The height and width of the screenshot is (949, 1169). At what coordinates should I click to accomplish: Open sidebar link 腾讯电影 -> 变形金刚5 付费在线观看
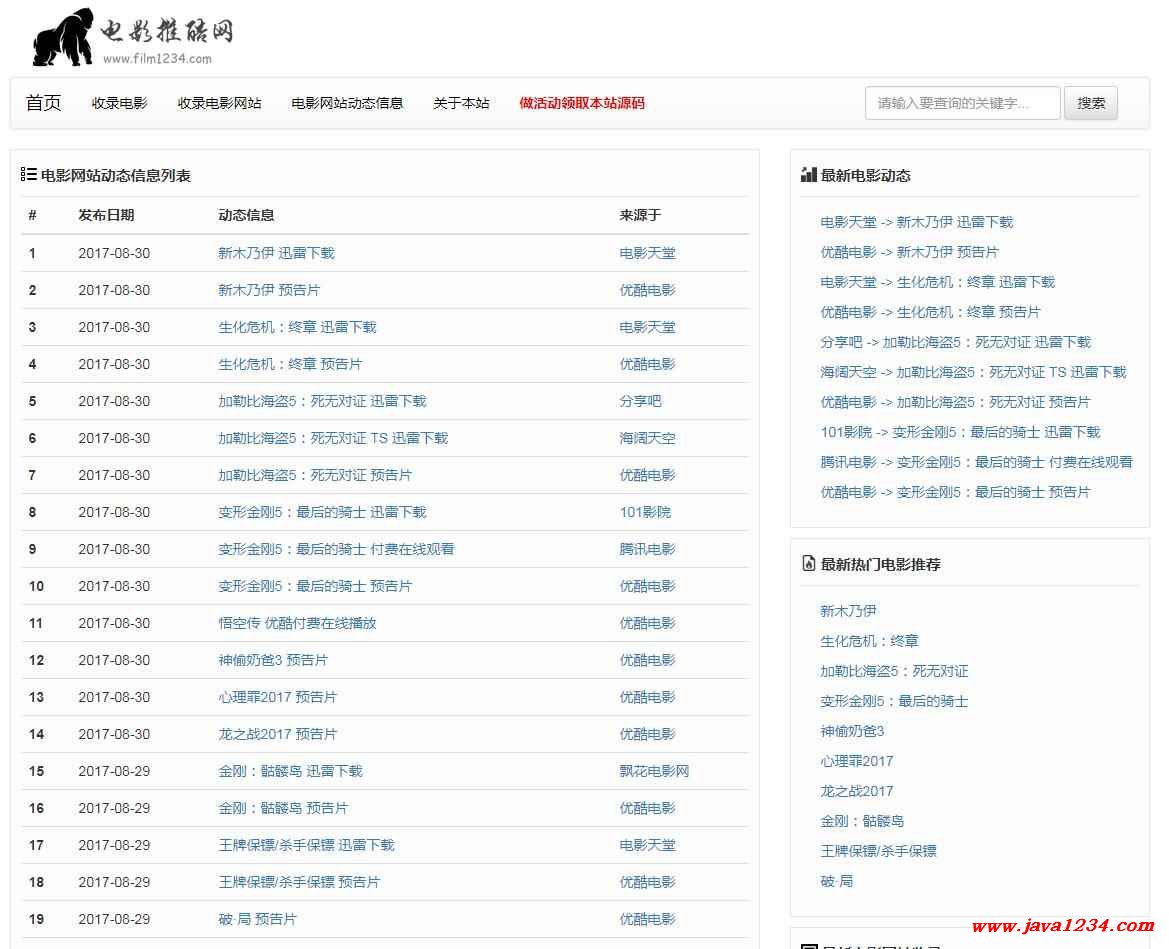(x=976, y=462)
